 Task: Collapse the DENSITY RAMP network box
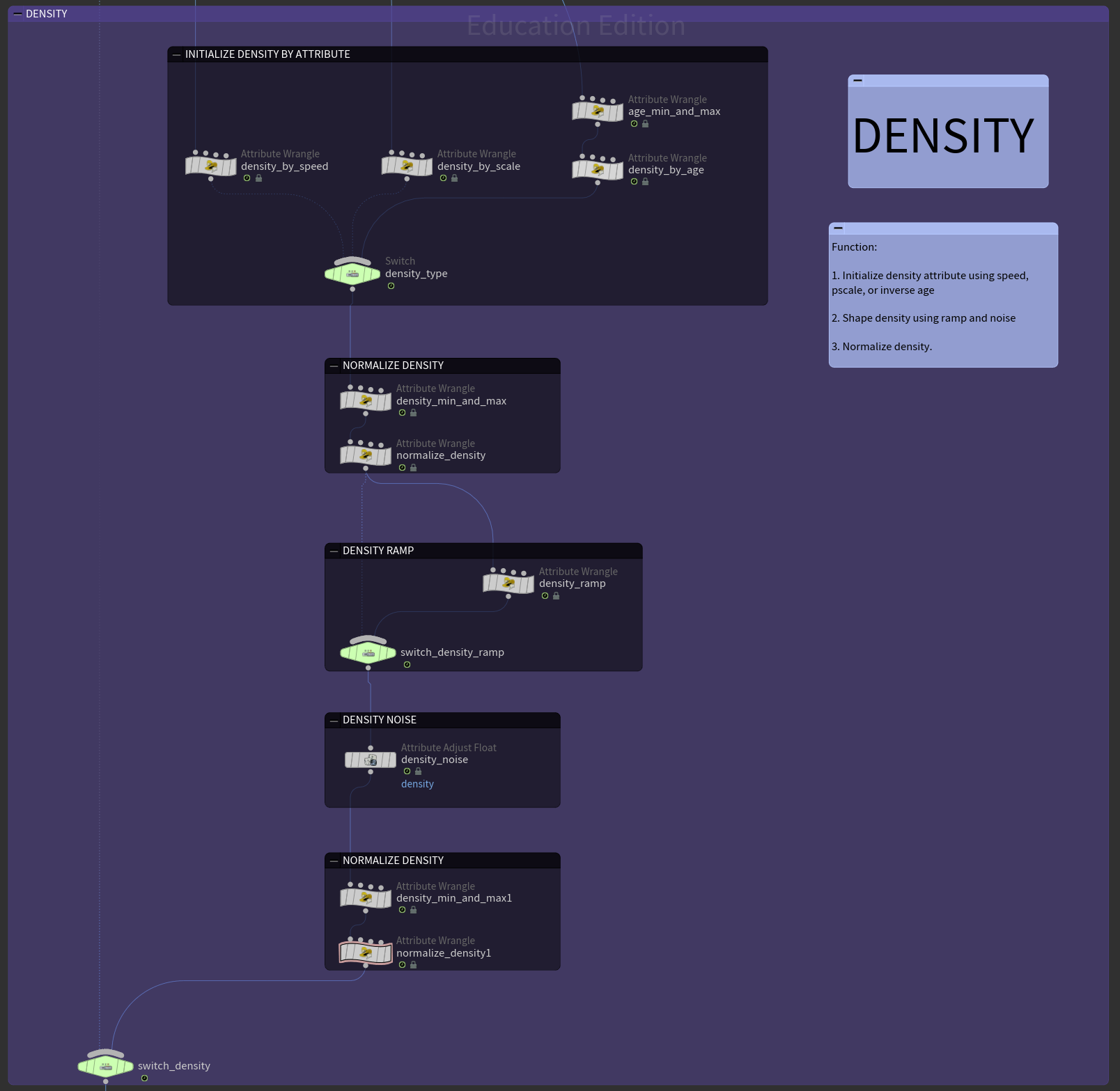point(334,551)
